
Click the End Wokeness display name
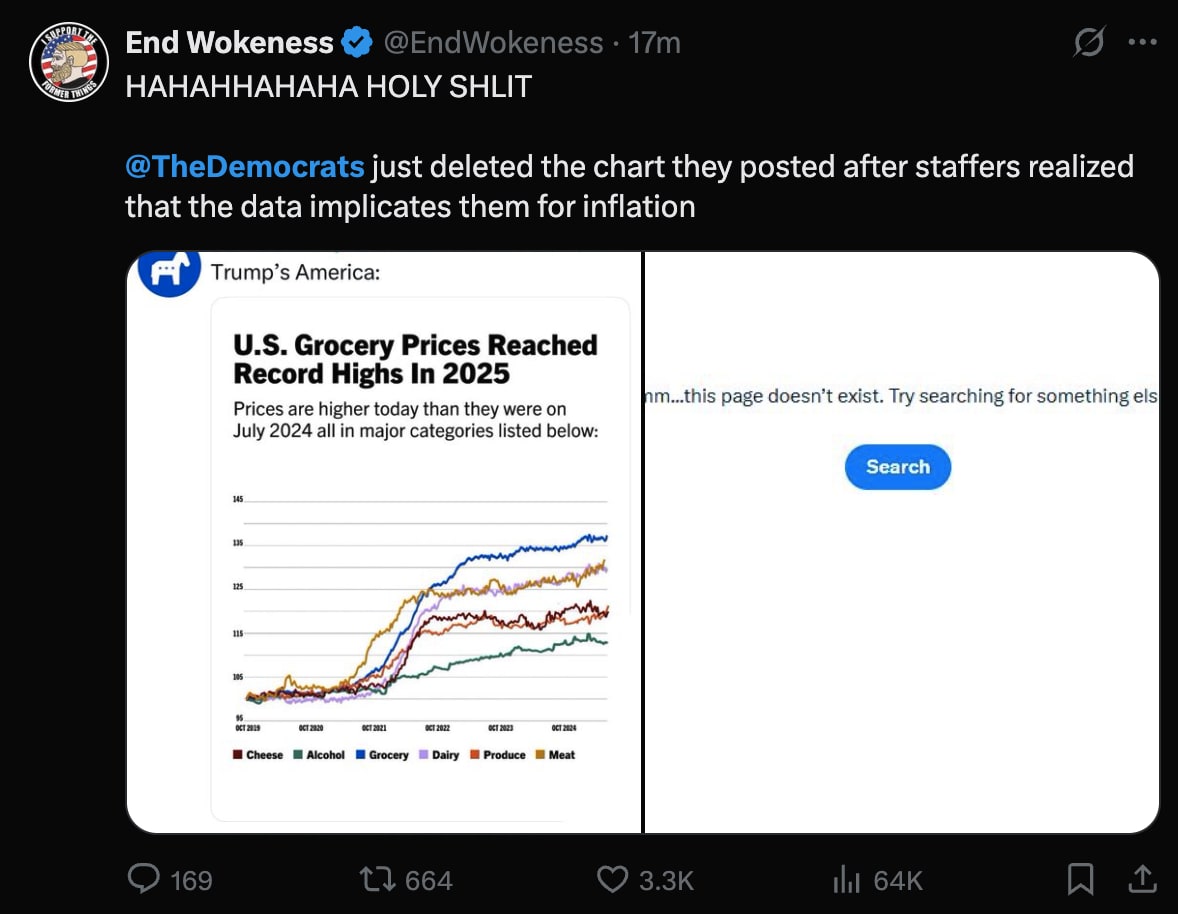[229, 43]
